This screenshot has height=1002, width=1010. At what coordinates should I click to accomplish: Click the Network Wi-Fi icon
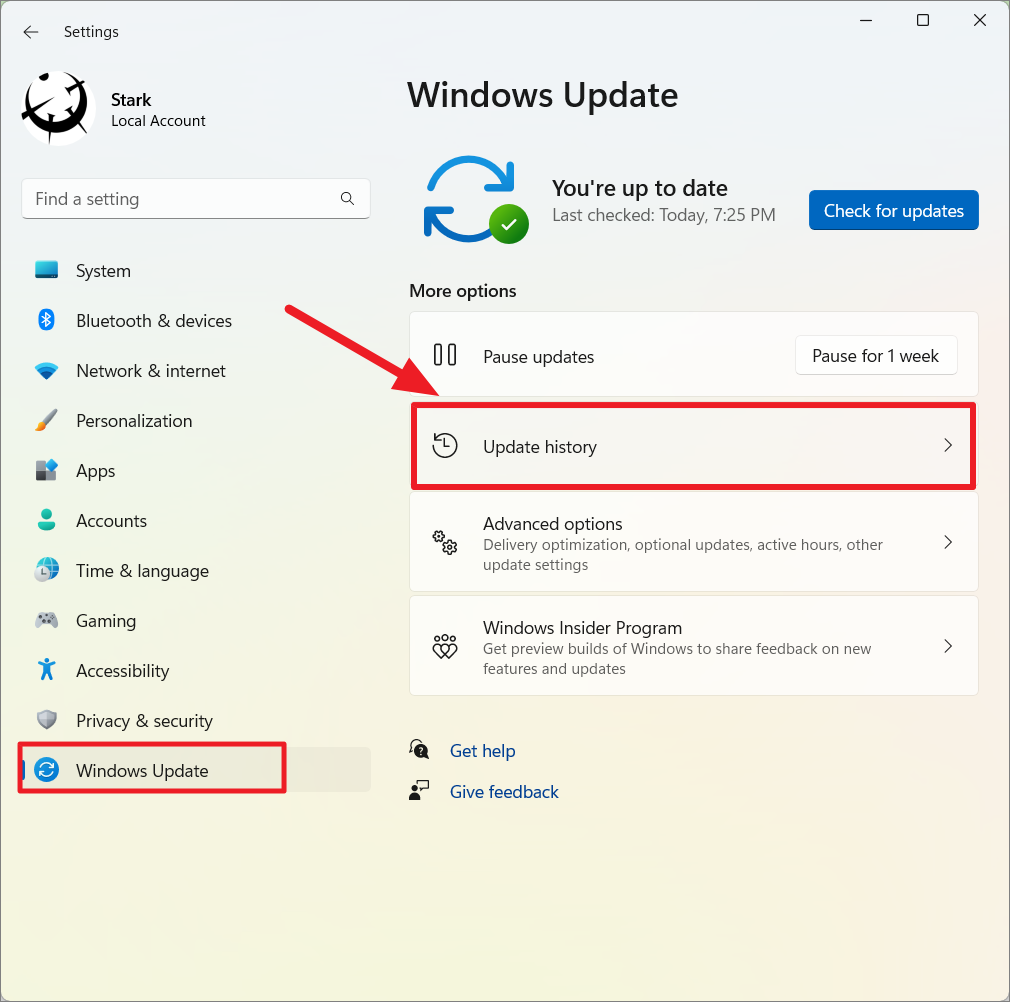point(46,370)
